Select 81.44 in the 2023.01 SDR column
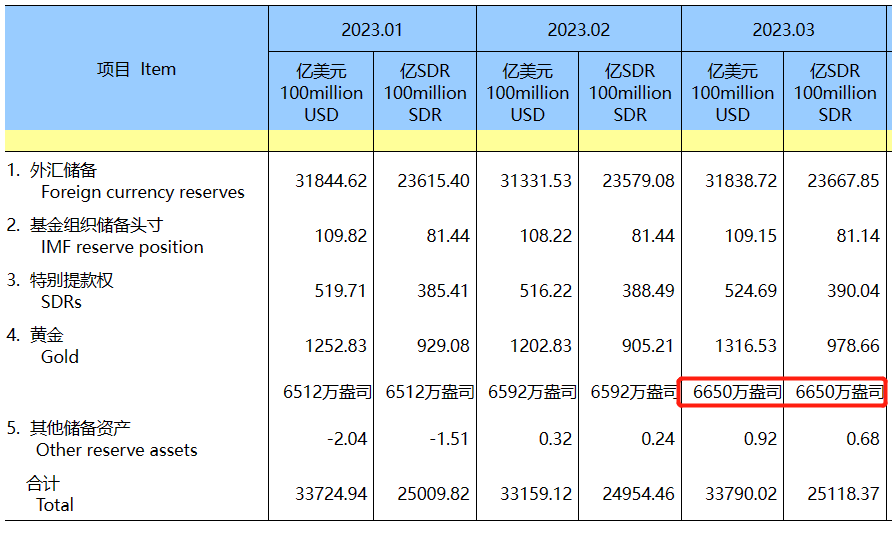The width and height of the screenshot is (892, 533). pyautogui.click(x=448, y=236)
